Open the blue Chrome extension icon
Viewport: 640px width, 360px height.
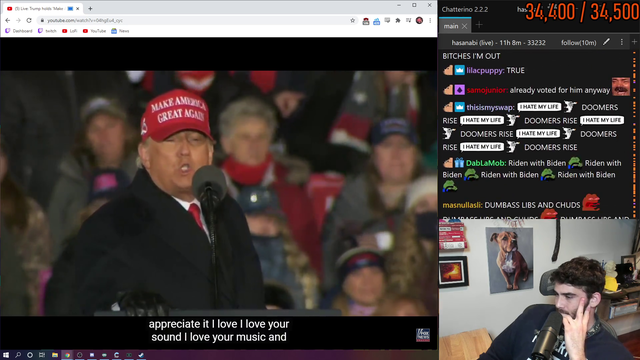coord(376,21)
